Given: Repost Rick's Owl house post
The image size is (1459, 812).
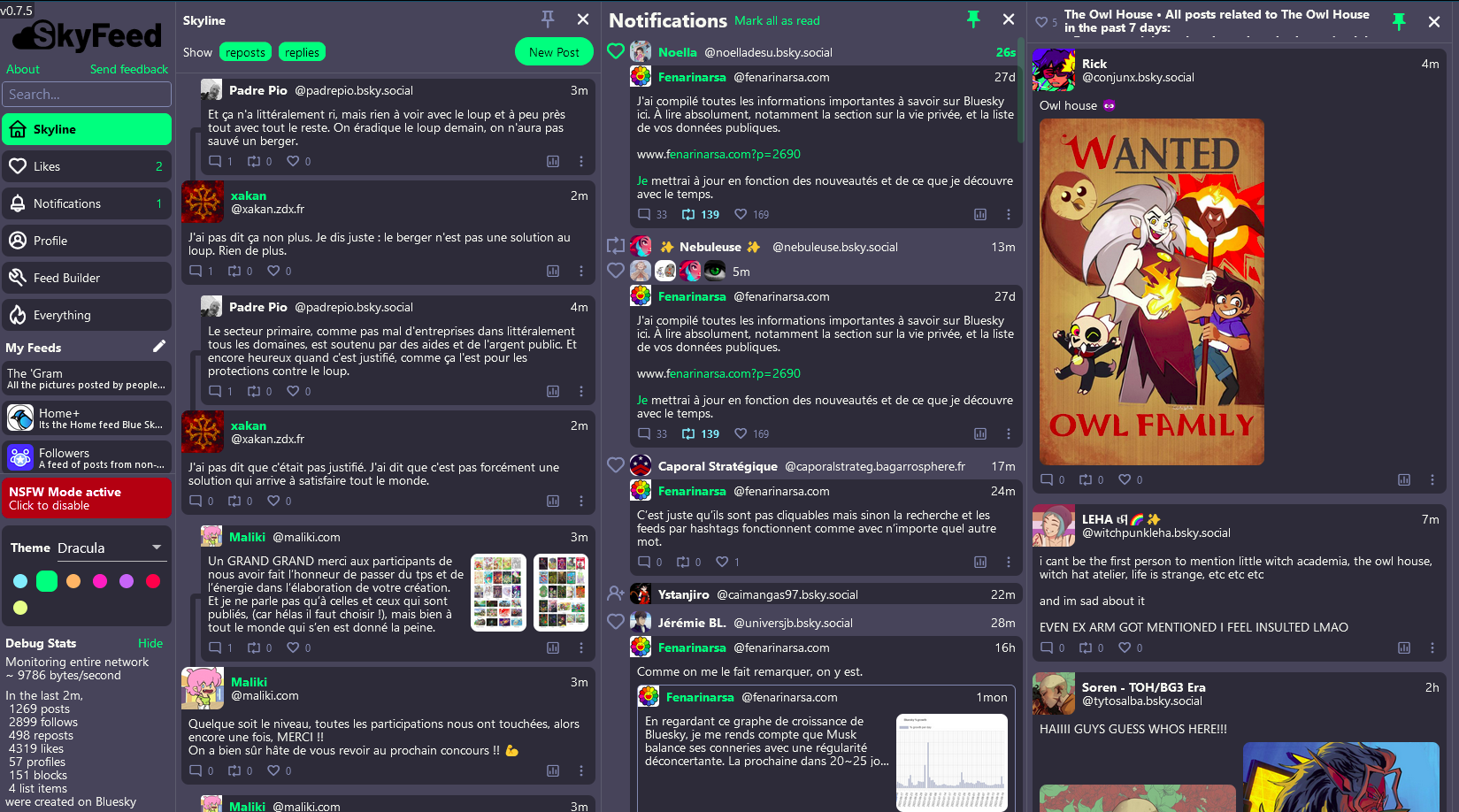Looking at the screenshot, I should point(1086,479).
